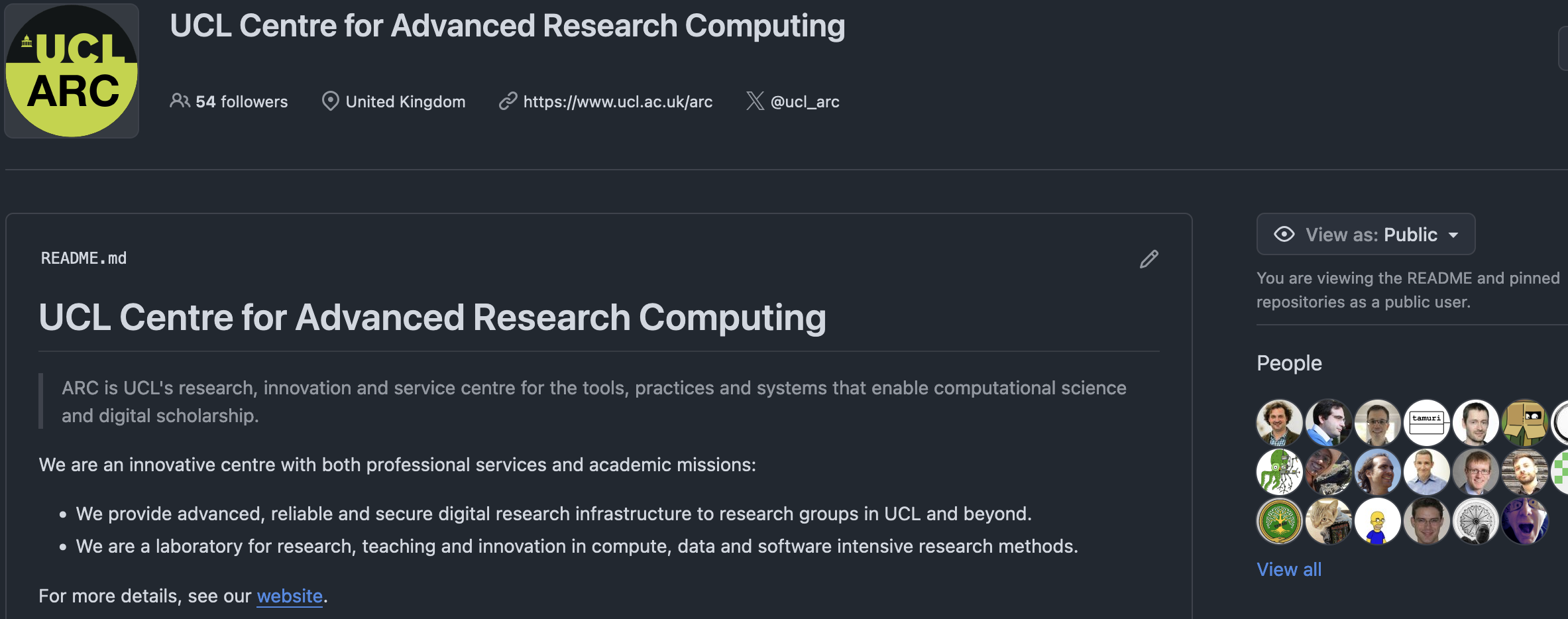Screen dimensions: 1568x619
Task: Open the View as: Public dropdown
Action: [x=1366, y=235]
